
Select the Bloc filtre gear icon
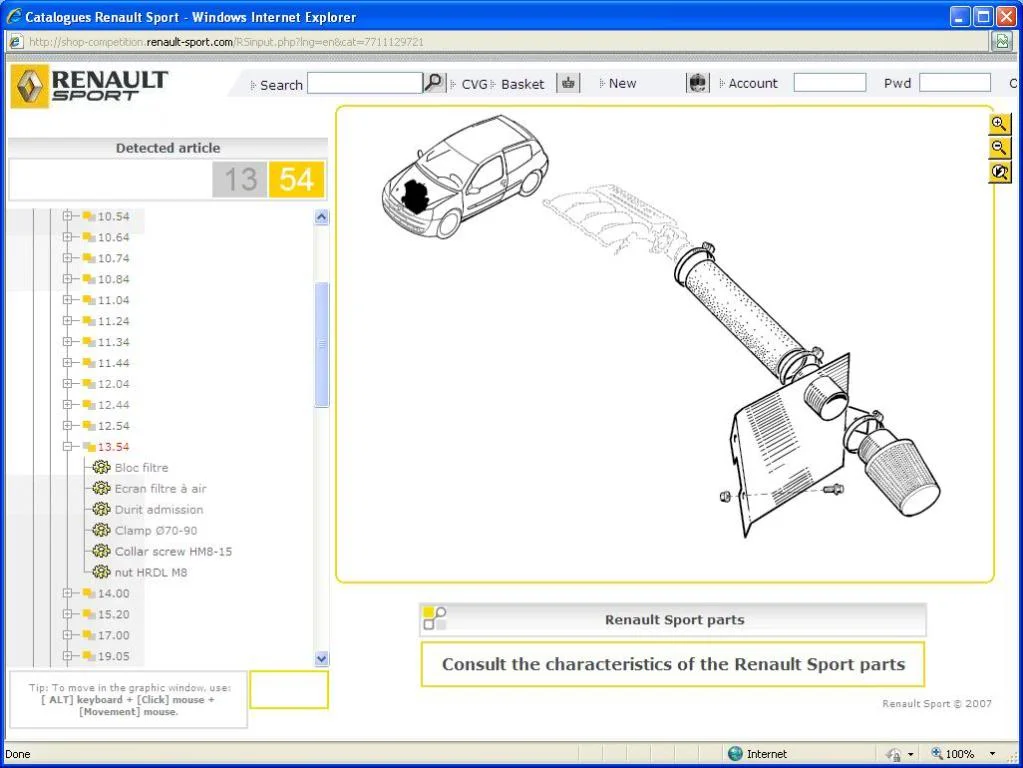(x=101, y=467)
